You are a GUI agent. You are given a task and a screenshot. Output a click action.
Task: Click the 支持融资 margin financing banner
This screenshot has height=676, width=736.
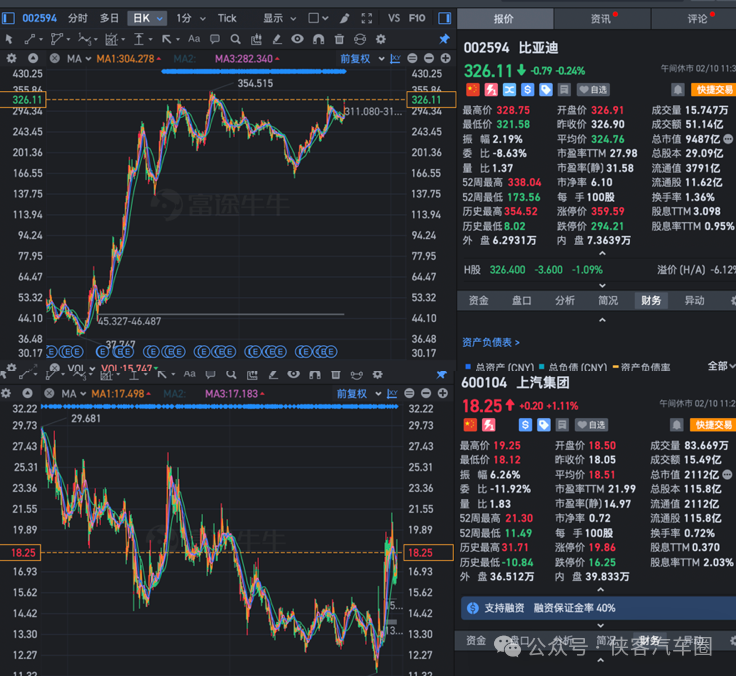point(598,608)
